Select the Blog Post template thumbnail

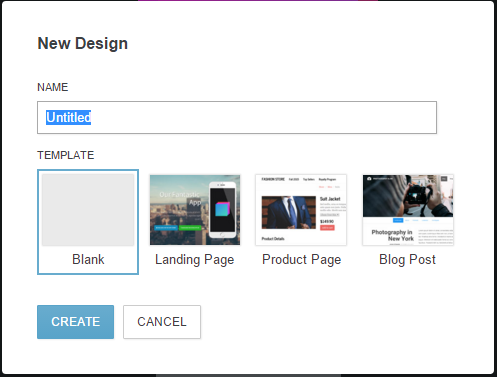(408, 210)
